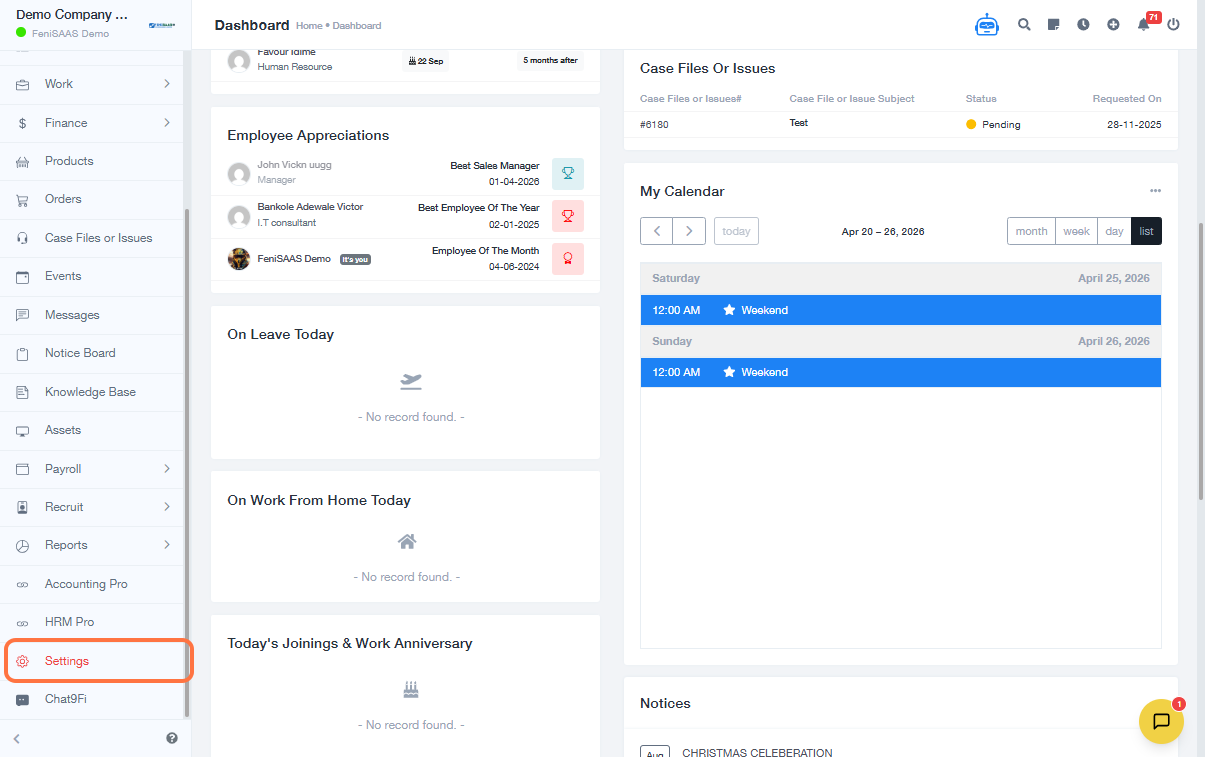1205x757 pixels.
Task: Go to next calendar week
Action: [689, 231]
